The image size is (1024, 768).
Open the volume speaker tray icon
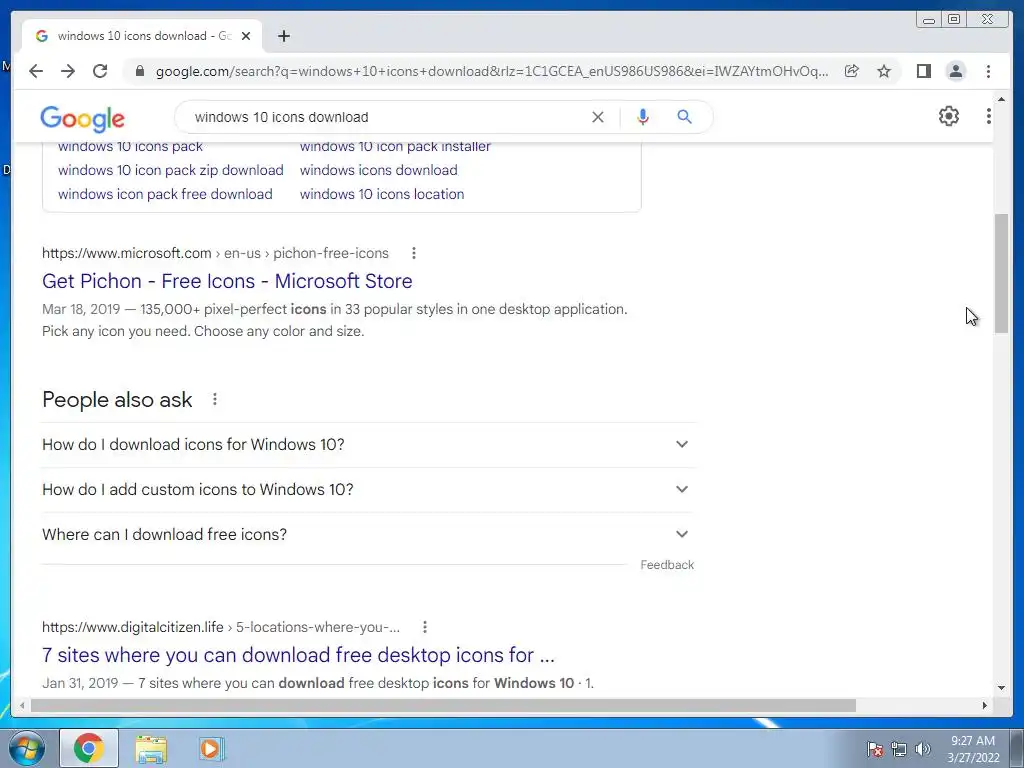coord(923,749)
